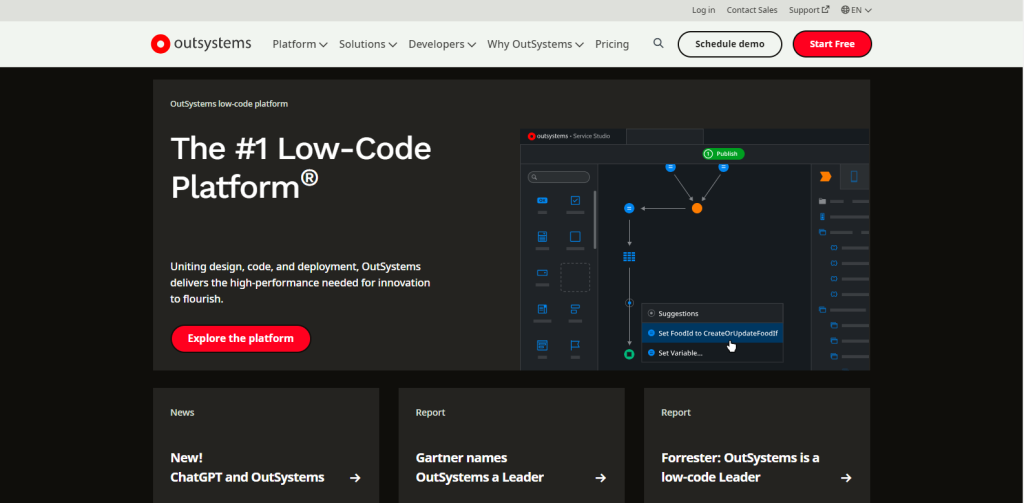The width and height of the screenshot is (1024, 503).
Task: Click the Log in link
Action: [x=703, y=10]
